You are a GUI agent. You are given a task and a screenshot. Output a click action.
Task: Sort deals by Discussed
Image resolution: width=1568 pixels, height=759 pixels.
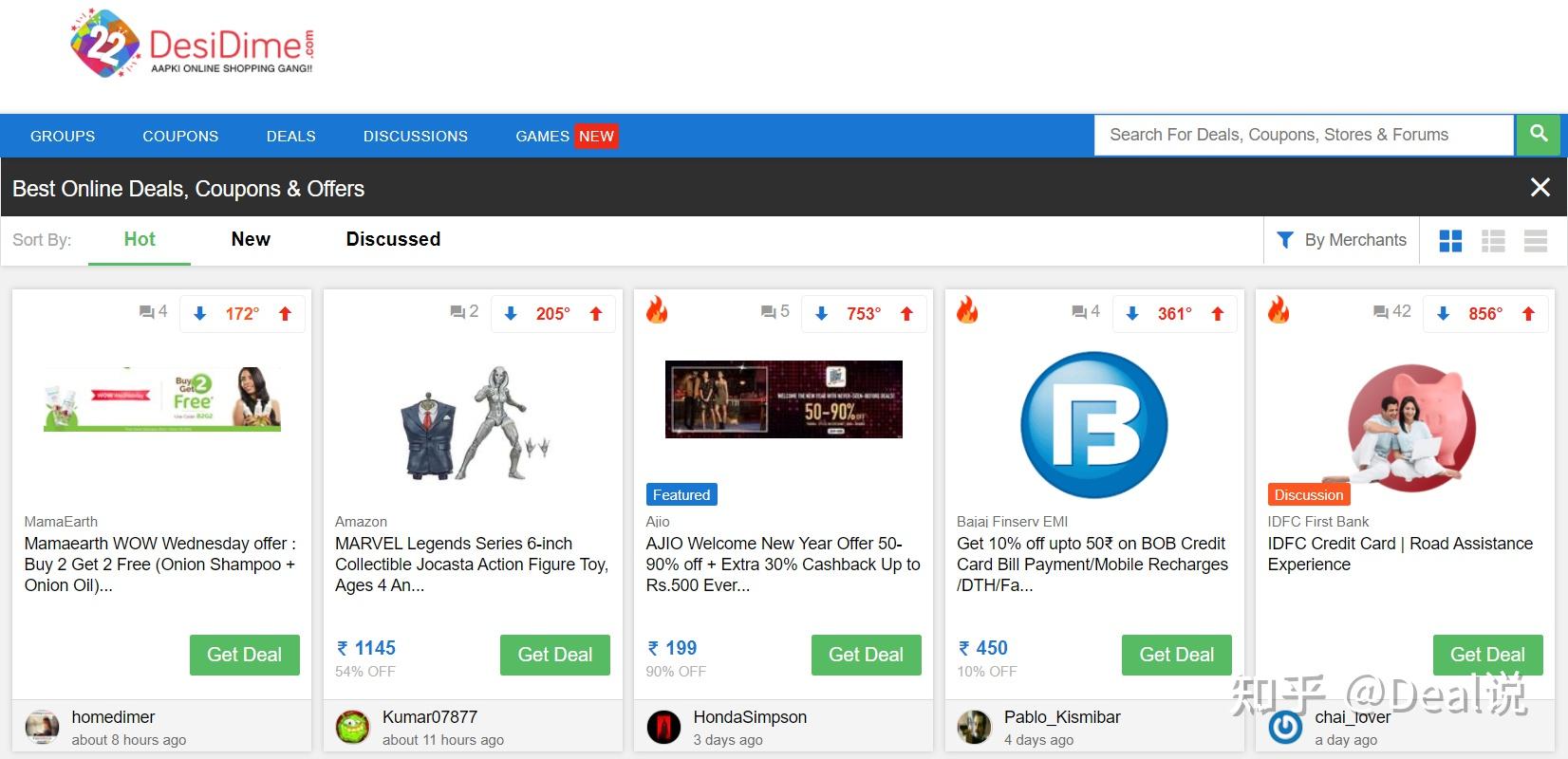(x=393, y=239)
